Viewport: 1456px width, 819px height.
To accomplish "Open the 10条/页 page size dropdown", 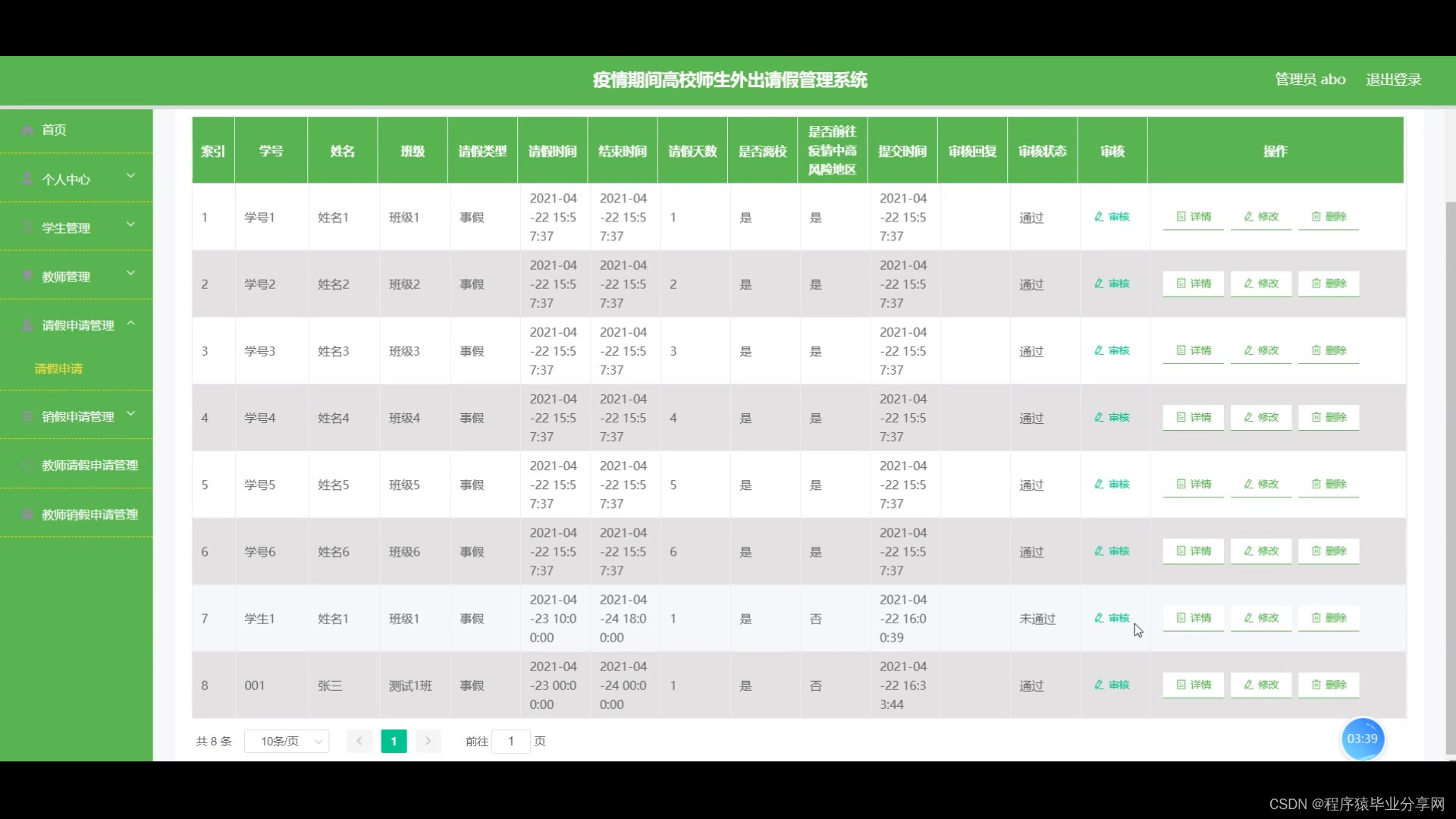I will [x=287, y=741].
